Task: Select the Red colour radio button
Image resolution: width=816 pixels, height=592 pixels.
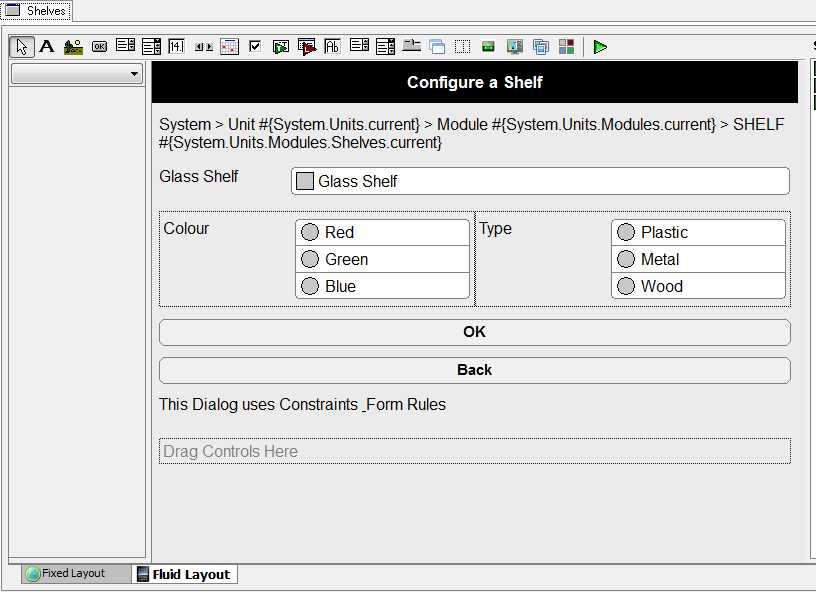Action: [310, 232]
